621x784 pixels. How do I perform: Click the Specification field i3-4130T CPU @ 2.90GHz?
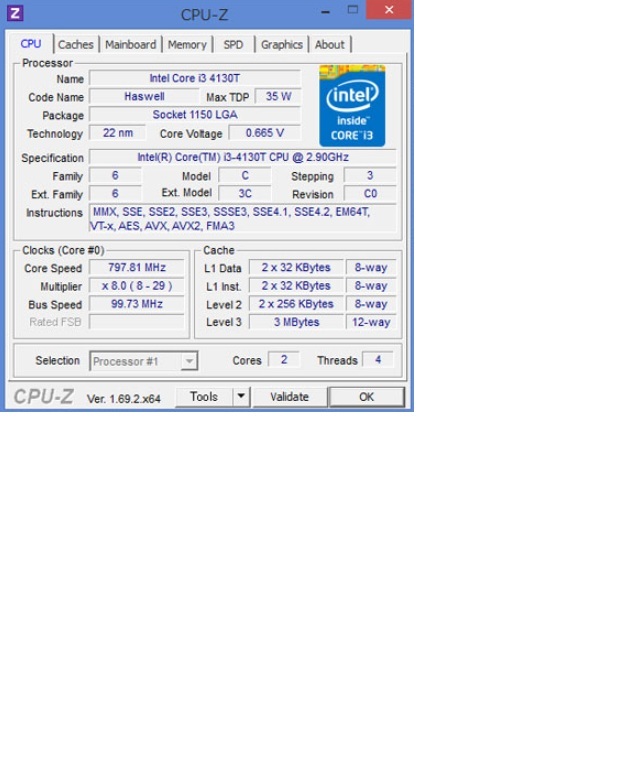(x=242, y=157)
